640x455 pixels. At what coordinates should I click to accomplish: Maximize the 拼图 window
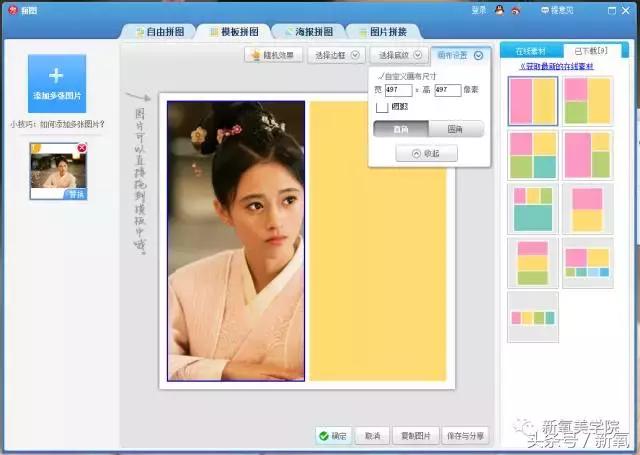[611, 11]
